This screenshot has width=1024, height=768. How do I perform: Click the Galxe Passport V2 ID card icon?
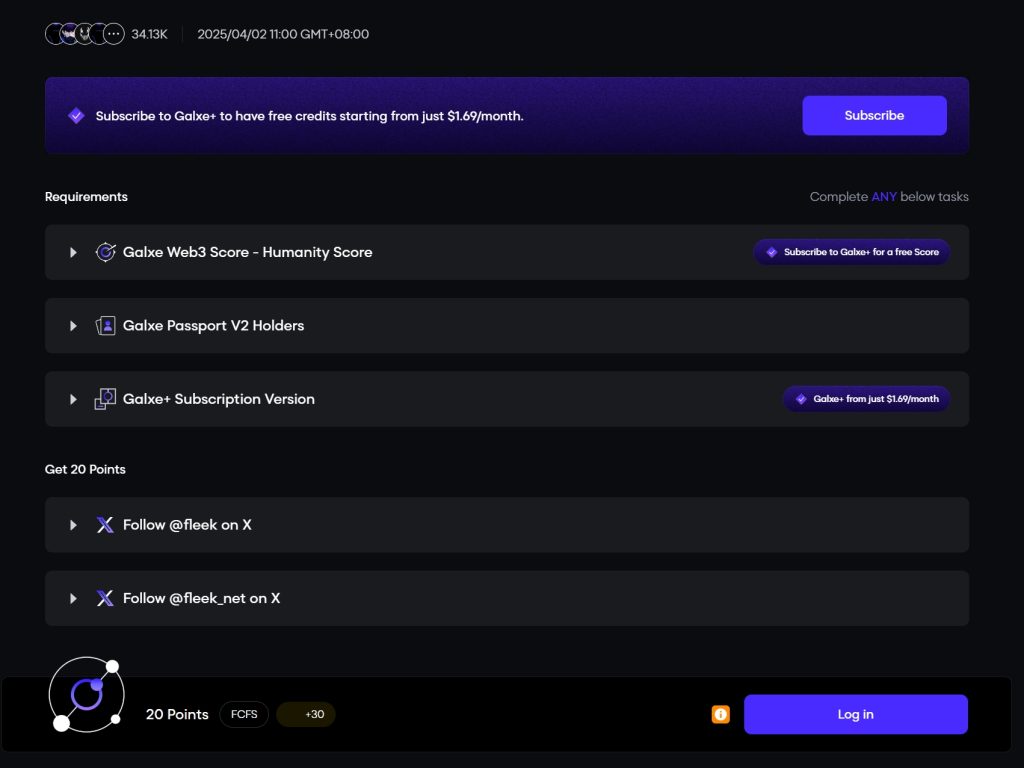[x=105, y=325]
